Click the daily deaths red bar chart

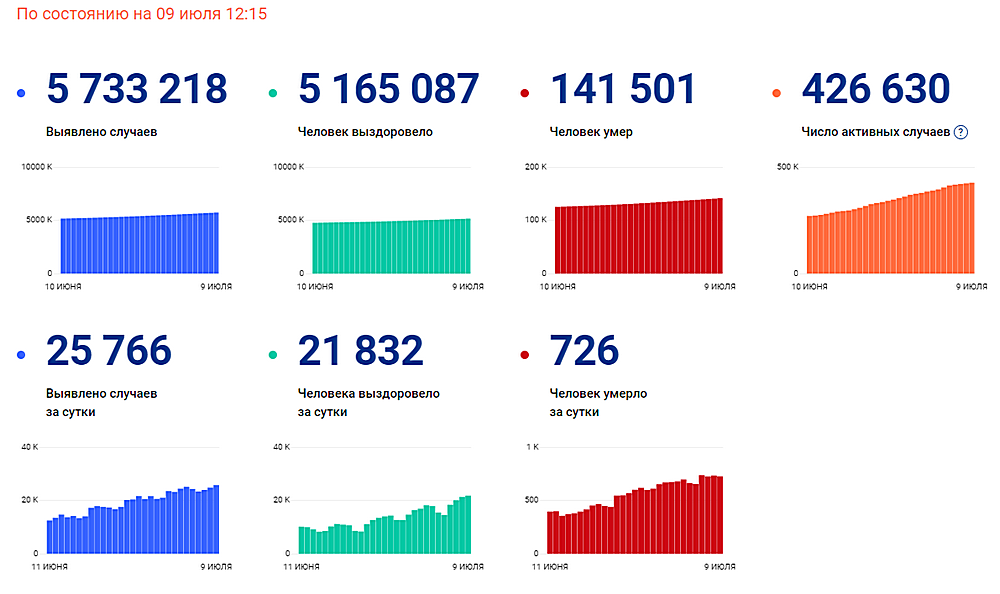[631, 507]
